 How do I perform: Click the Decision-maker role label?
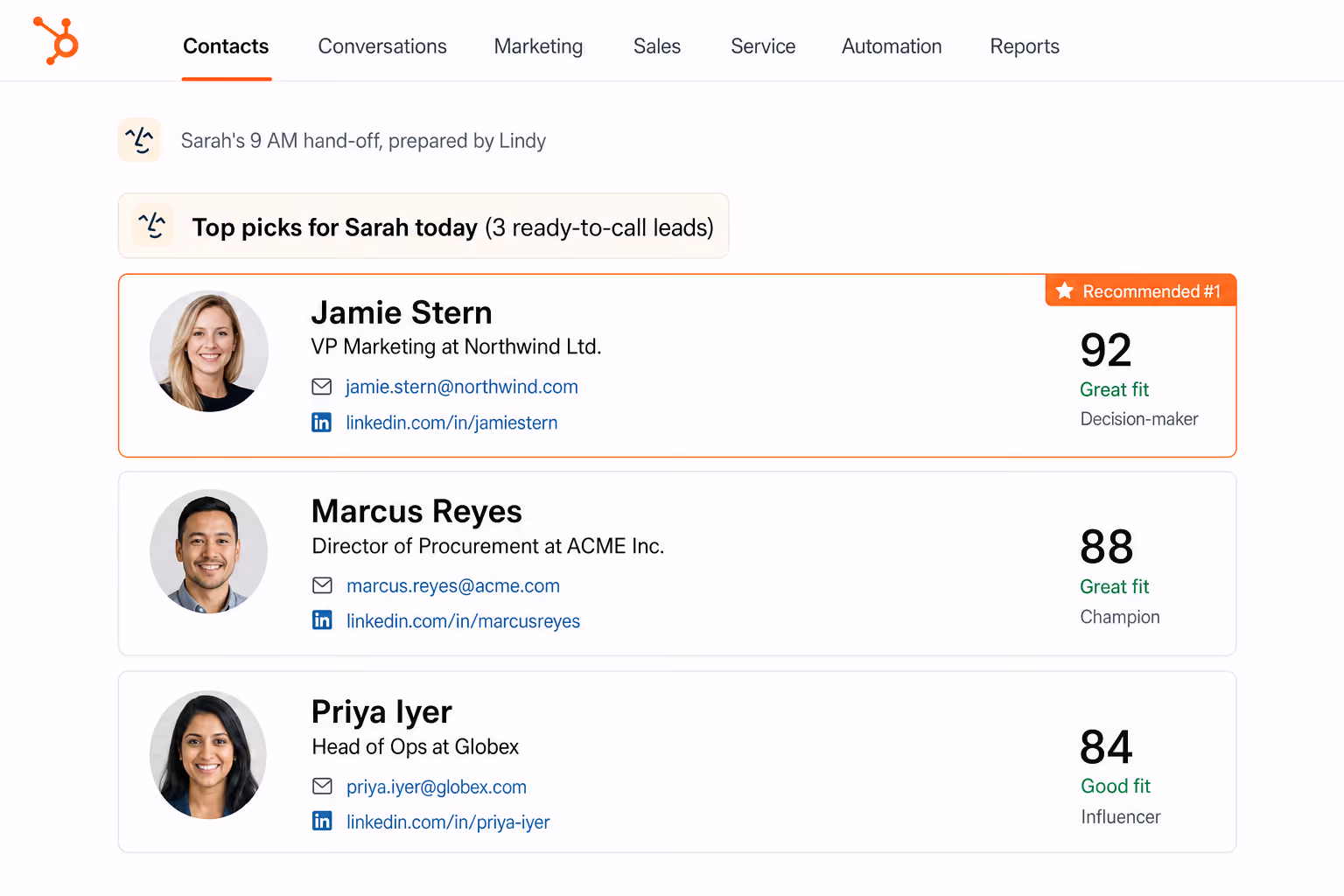point(1139,419)
